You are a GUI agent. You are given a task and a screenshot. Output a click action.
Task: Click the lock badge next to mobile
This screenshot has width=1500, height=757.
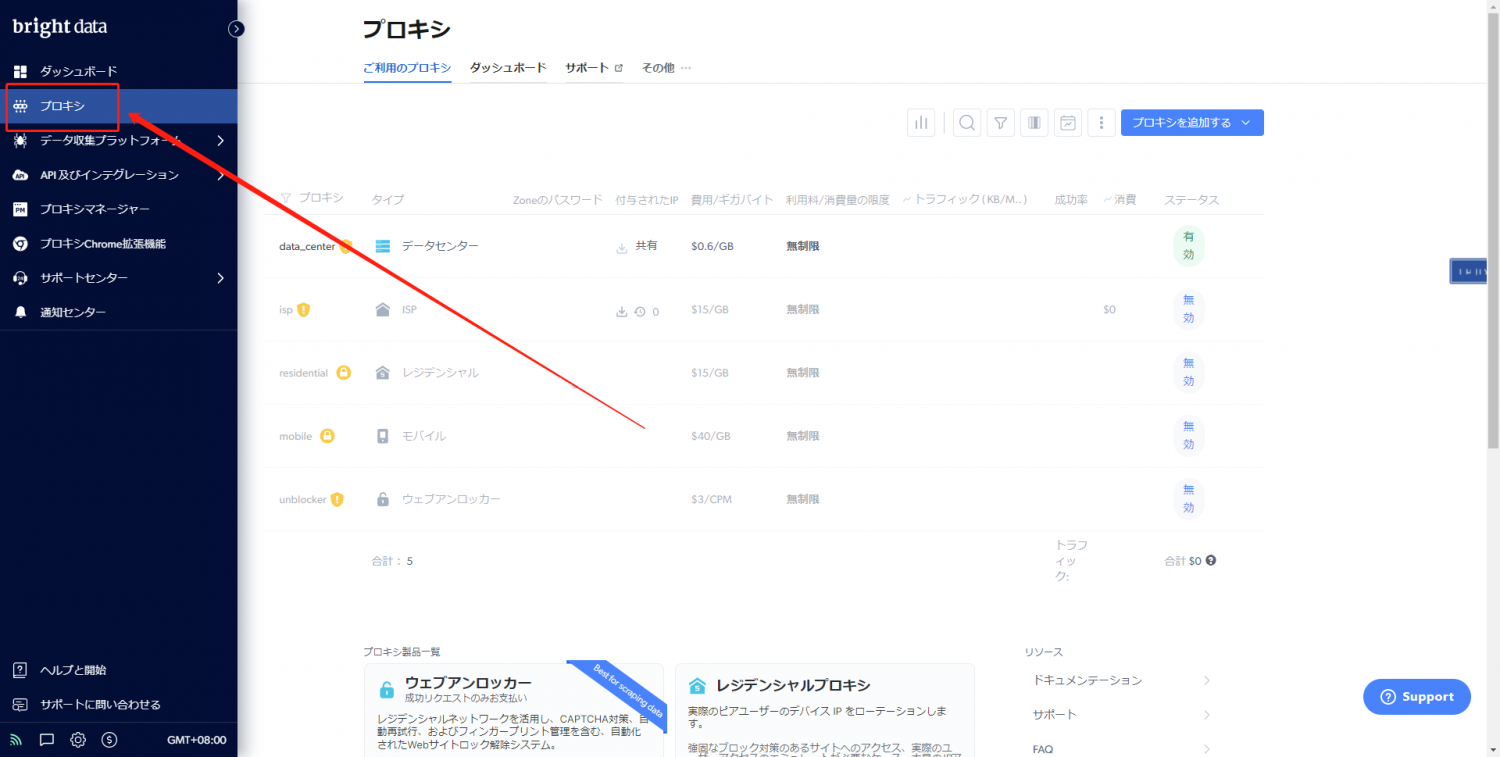tap(326, 436)
